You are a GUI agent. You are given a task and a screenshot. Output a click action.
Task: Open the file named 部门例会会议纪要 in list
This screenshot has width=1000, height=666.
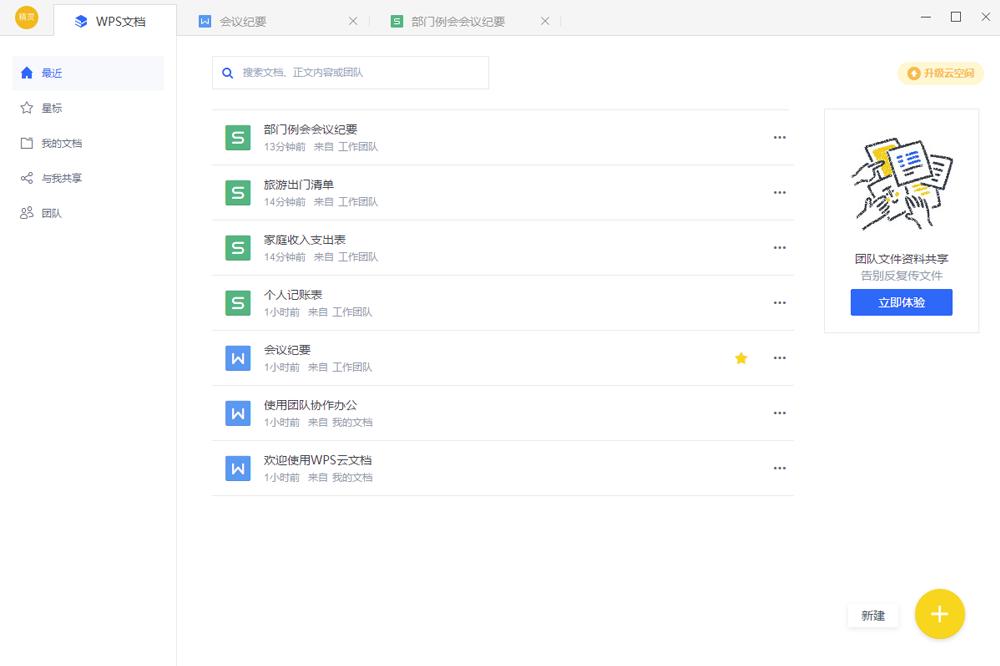click(311, 130)
